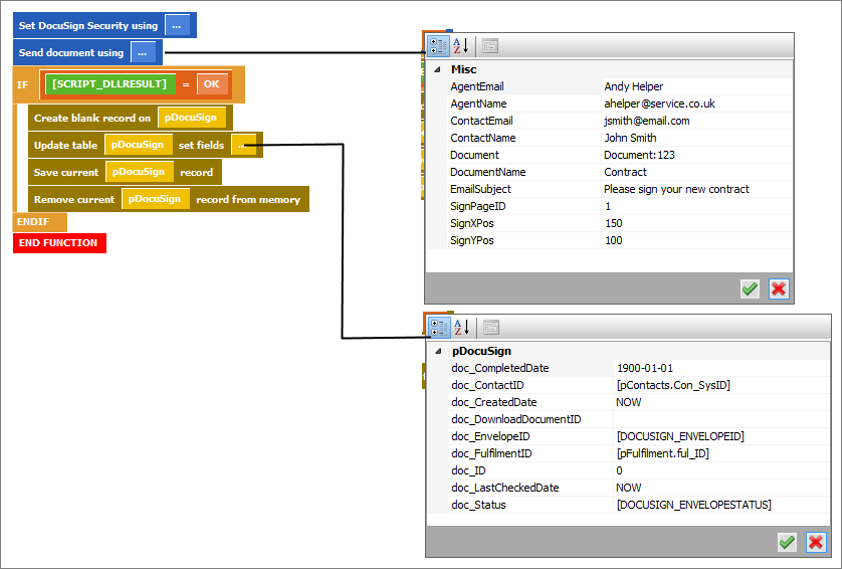Cancel Misc panel with red X

coord(779,289)
